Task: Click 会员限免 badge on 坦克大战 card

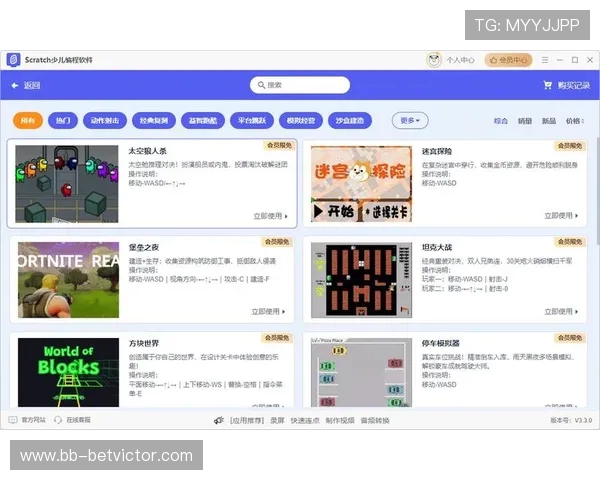Action: point(570,242)
